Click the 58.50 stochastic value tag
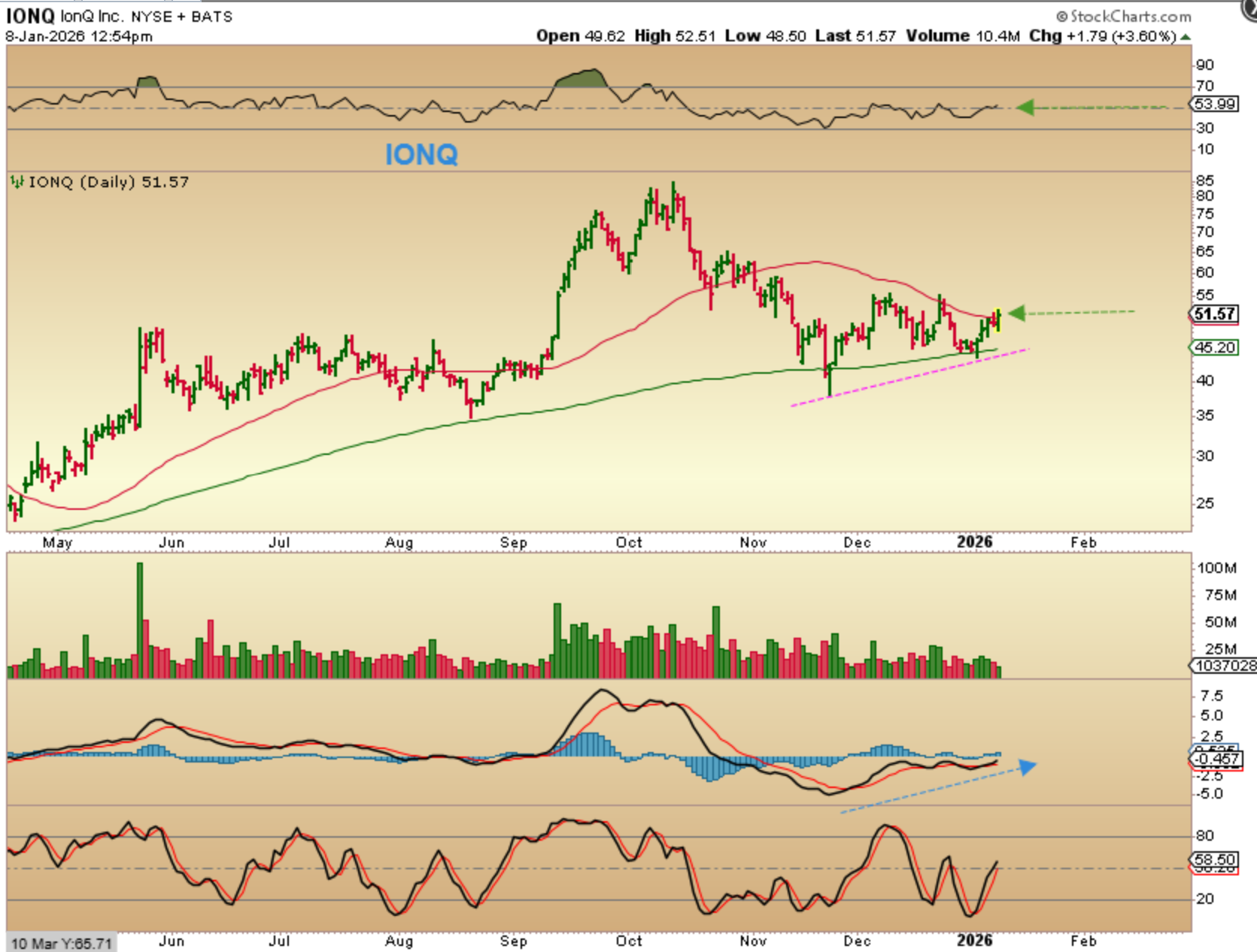Image resolution: width=1257 pixels, height=952 pixels. tap(1214, 860)
